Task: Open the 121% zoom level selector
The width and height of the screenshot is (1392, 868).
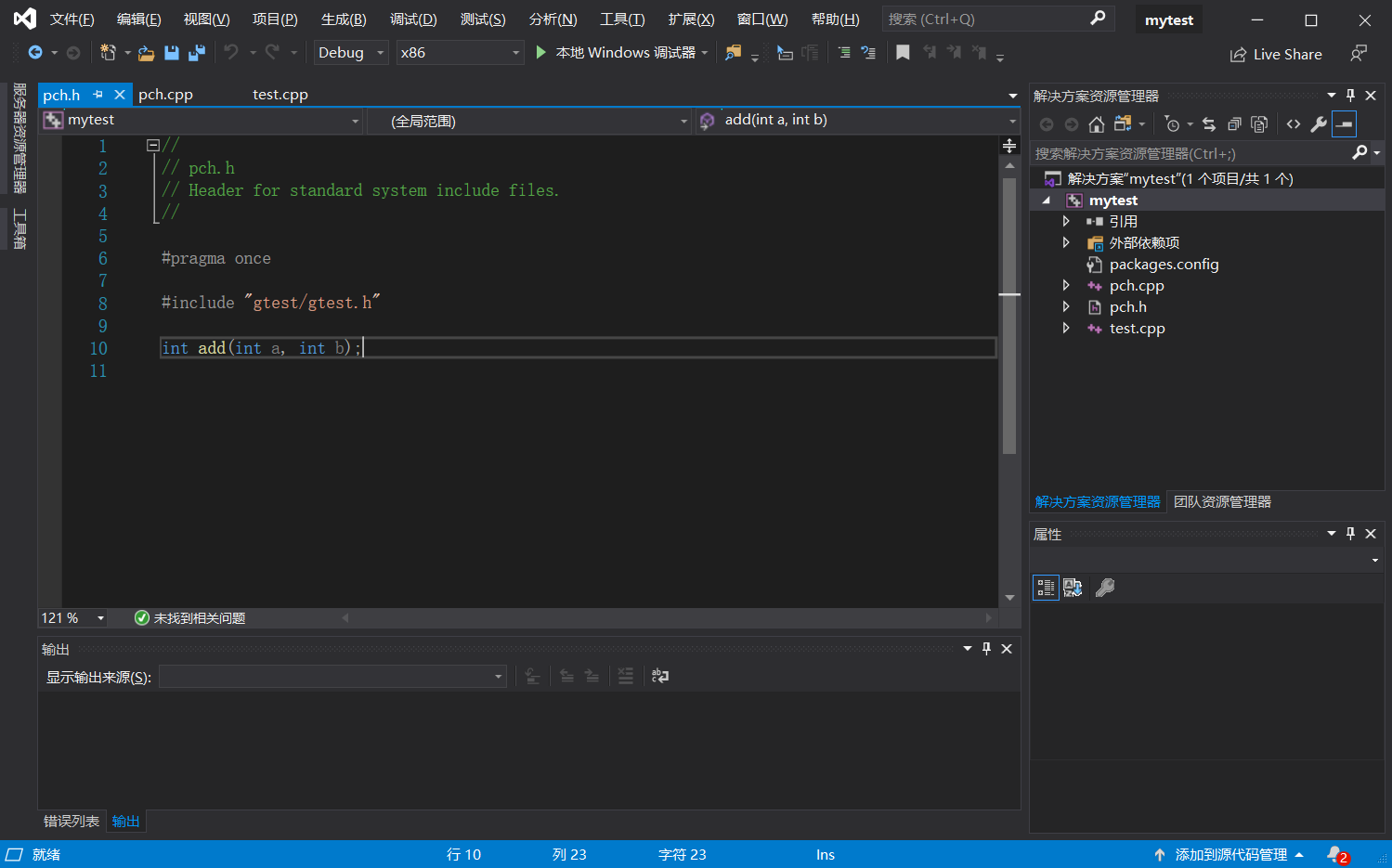Action: pos(72,617)
